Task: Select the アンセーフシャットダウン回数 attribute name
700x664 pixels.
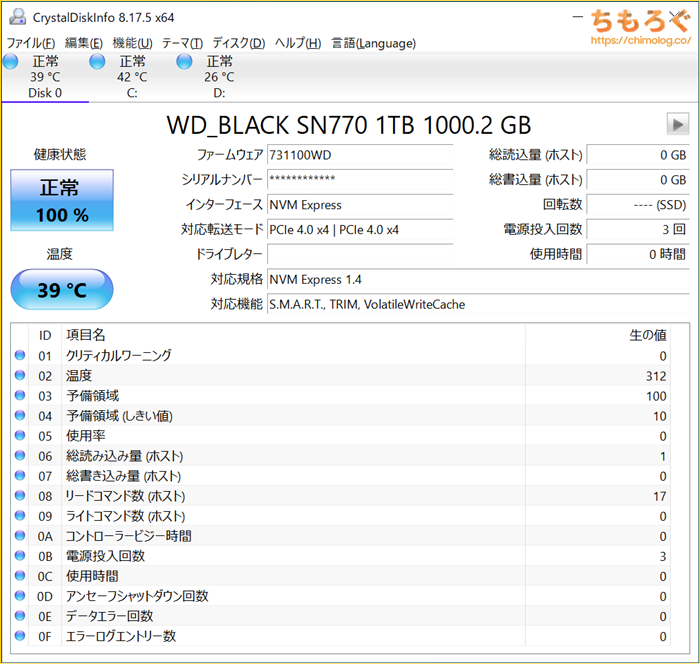Action: click(x=138, y=596)
